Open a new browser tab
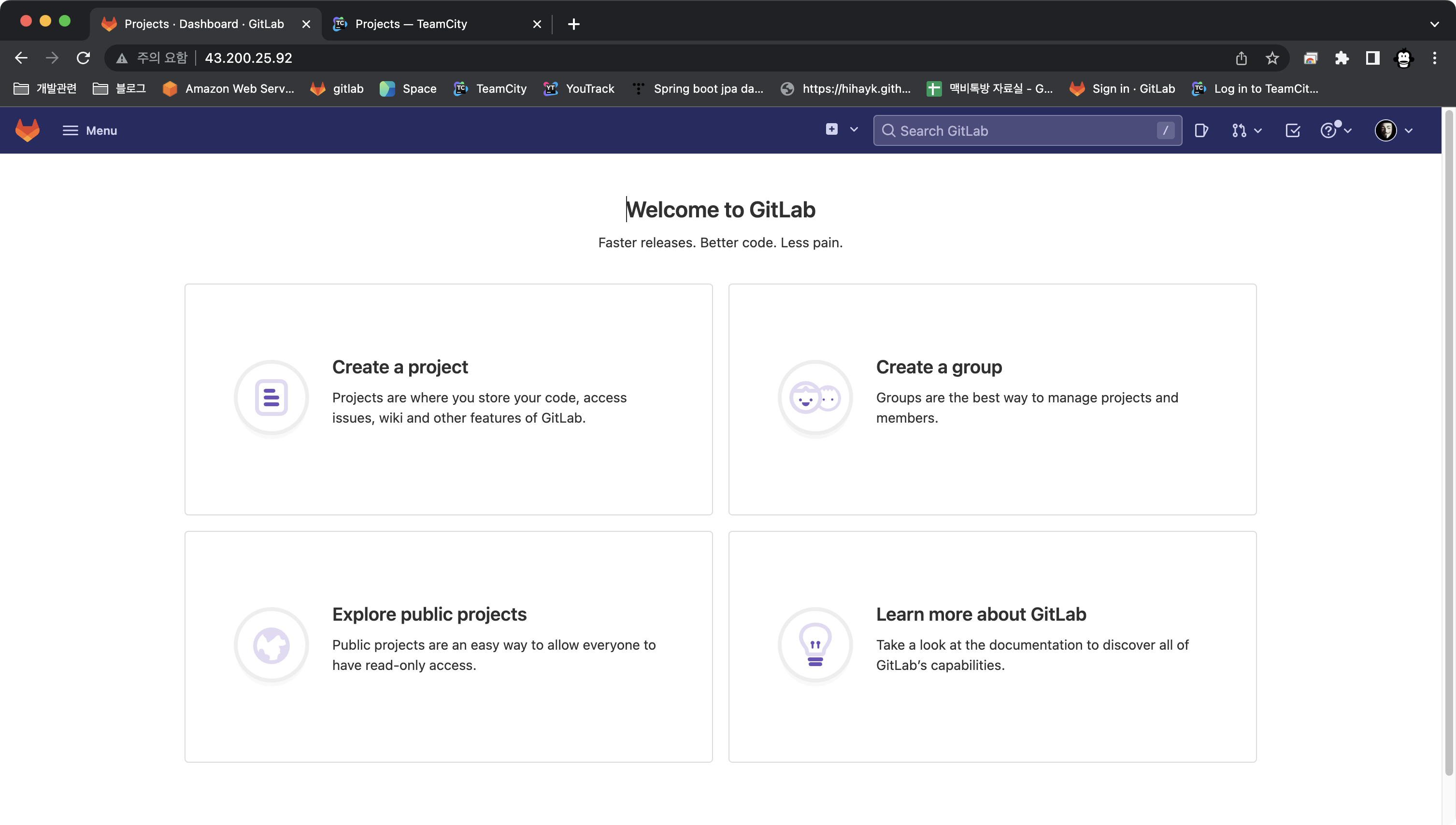 (573, 24)
